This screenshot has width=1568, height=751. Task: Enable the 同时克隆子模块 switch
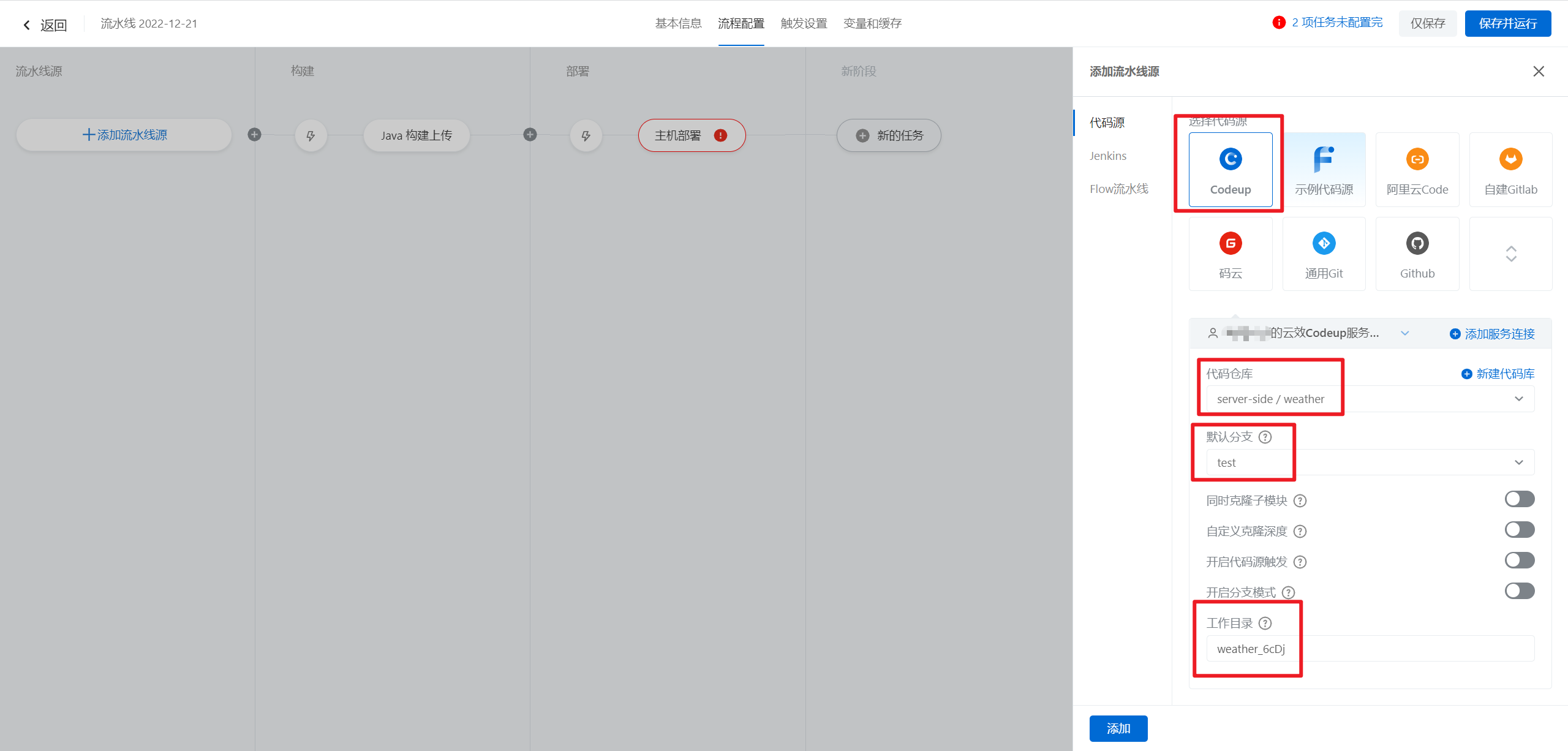(1519, 499)
